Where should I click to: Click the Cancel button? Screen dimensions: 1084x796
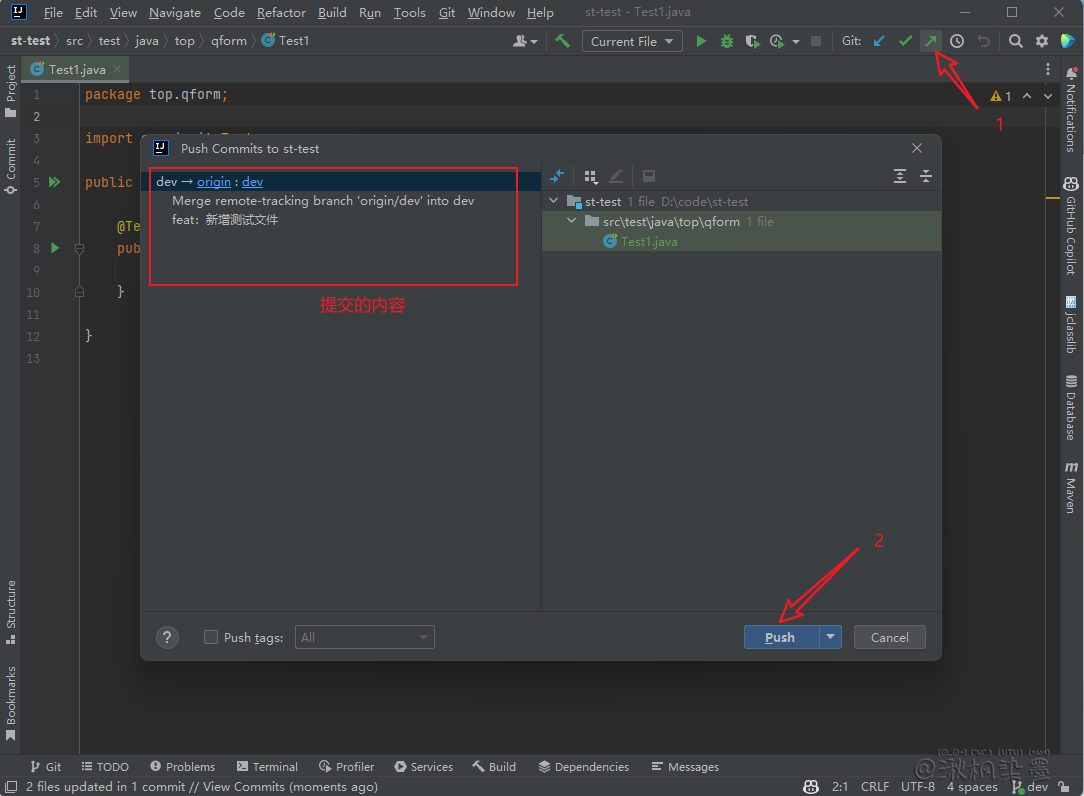click(889, 637)
